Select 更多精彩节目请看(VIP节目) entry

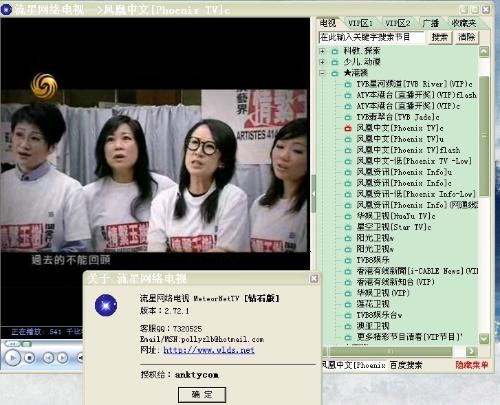[410, 337]
